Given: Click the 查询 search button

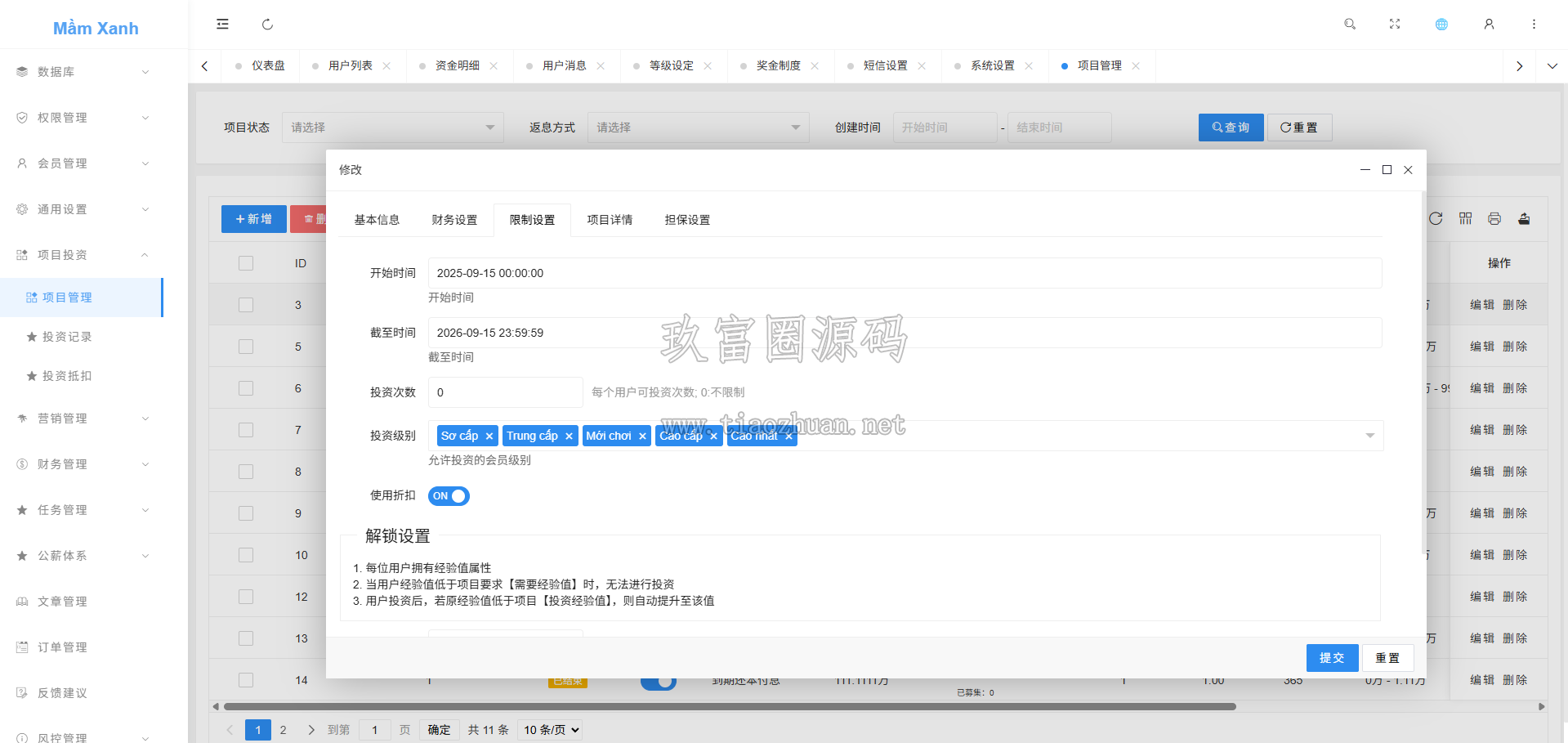Looking at the screenshot, I should pos(1231,128).
